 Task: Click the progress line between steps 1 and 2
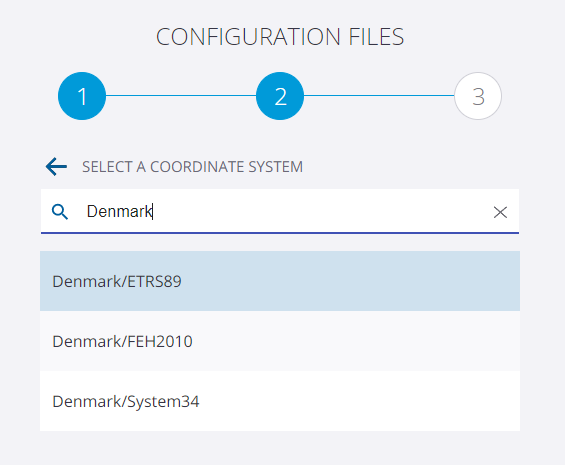[x=181, y=96]
